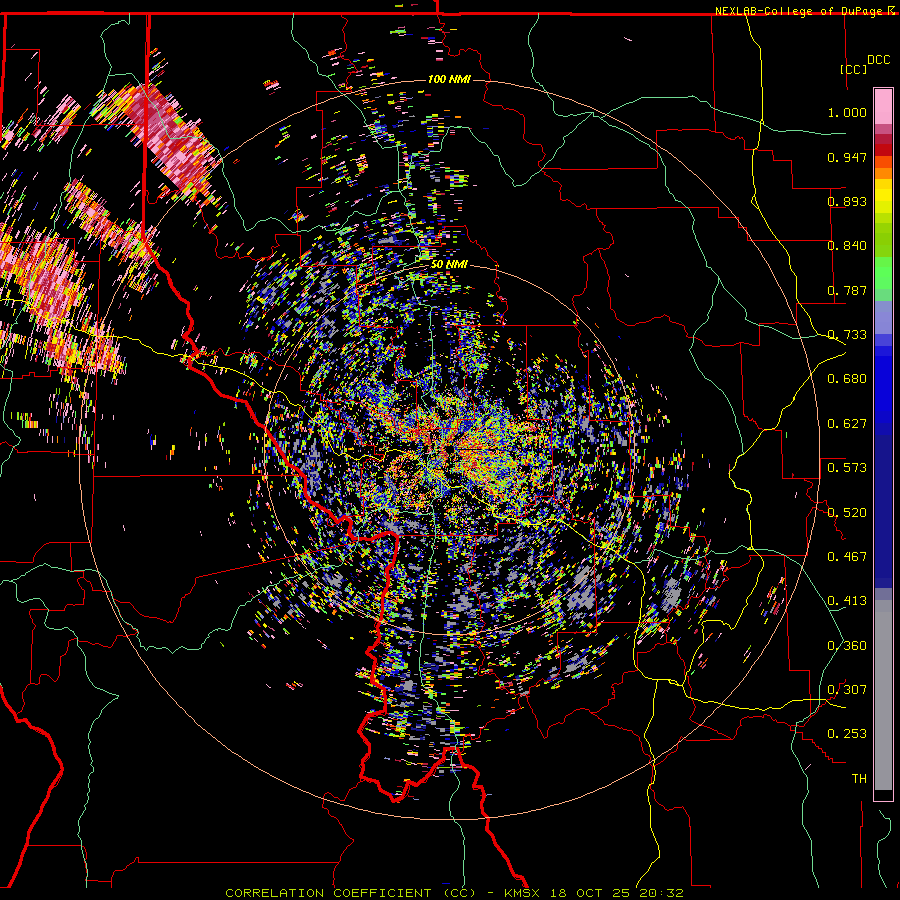The image size is (900, 900).
Task: Select the 0.573 value on the scale
Action: (x=847, y=468)
